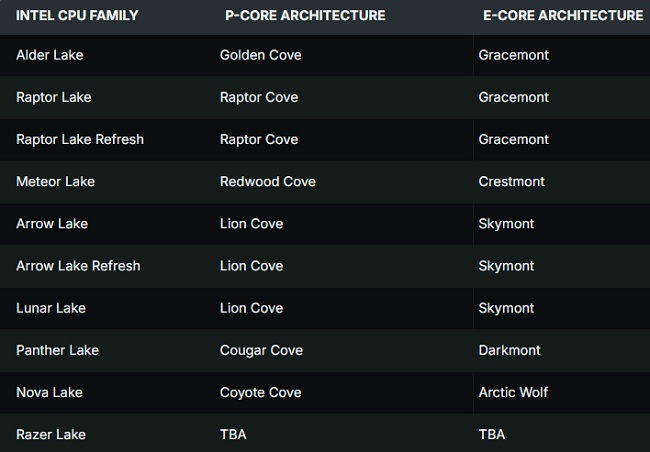Click the Coyote Cove cell

(x=260, y=392)
